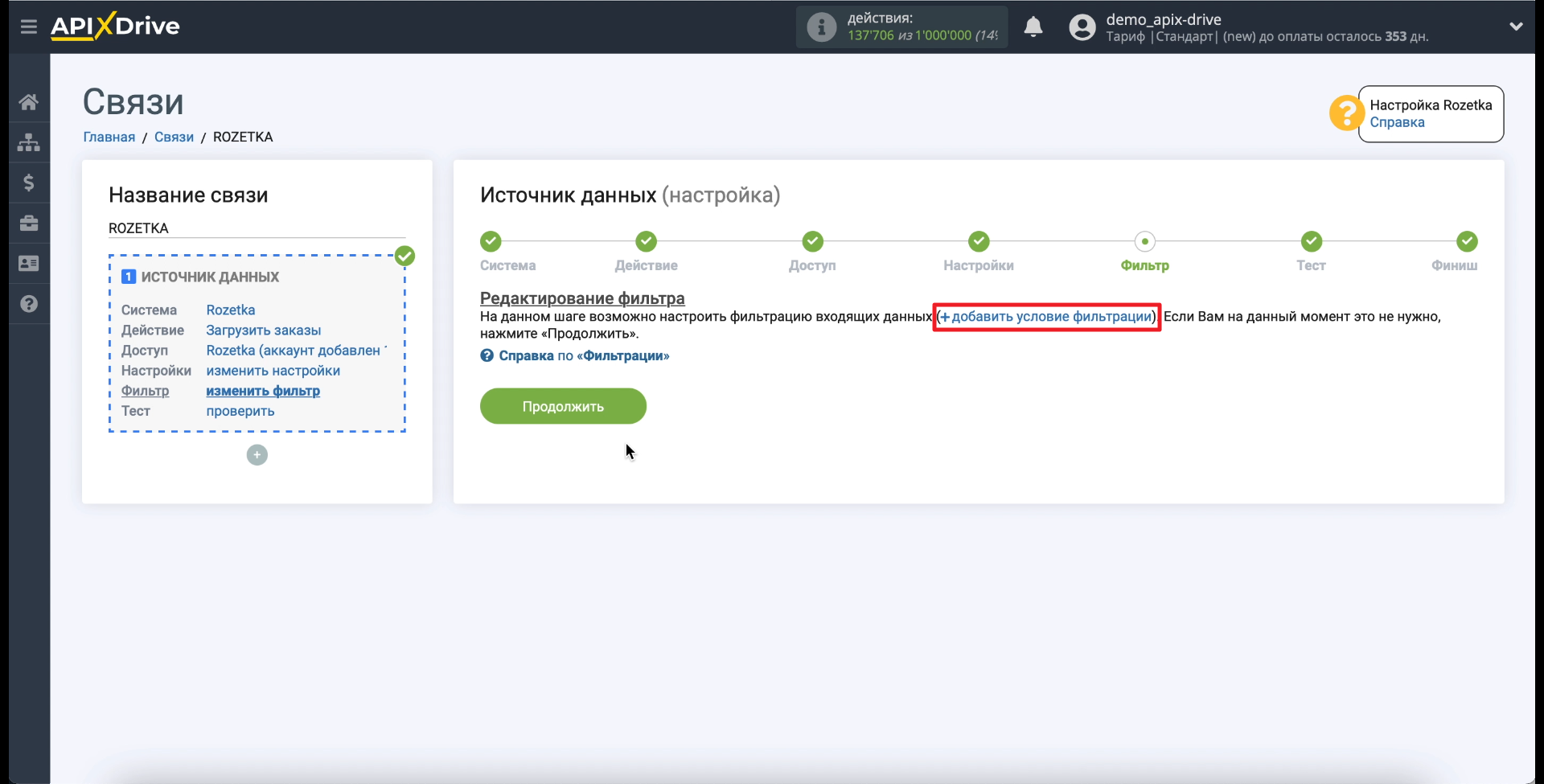Click the ИСТОЧНИК ДАННЫХ header
Screen dimensions: 1544x784
(210, 277)
